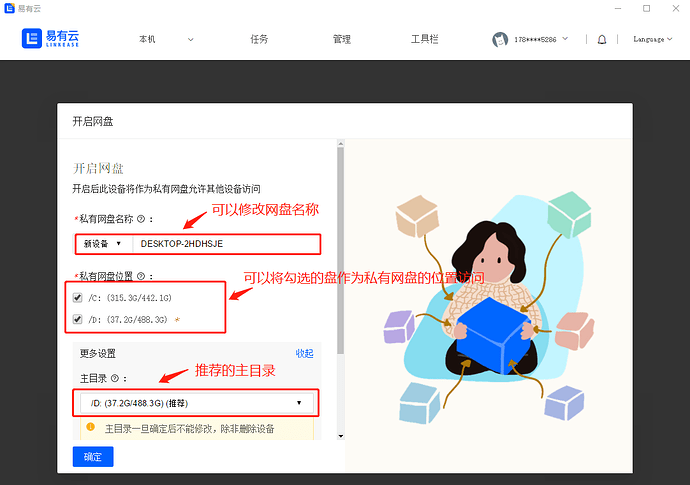Viewport: 690px width, 485px height.
Task: Click the user avatar icon
Action: [500, 40]
